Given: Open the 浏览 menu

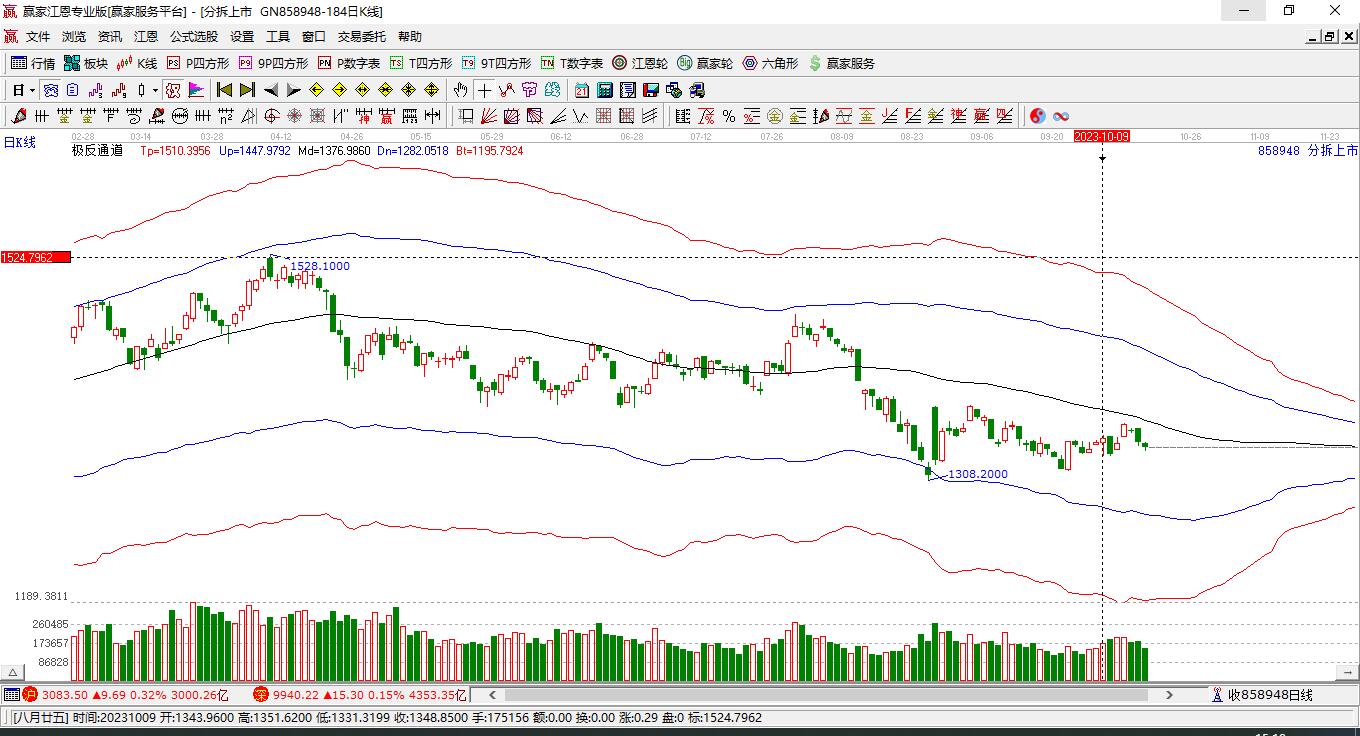Looking at the screenshot, I should point(74,37).
